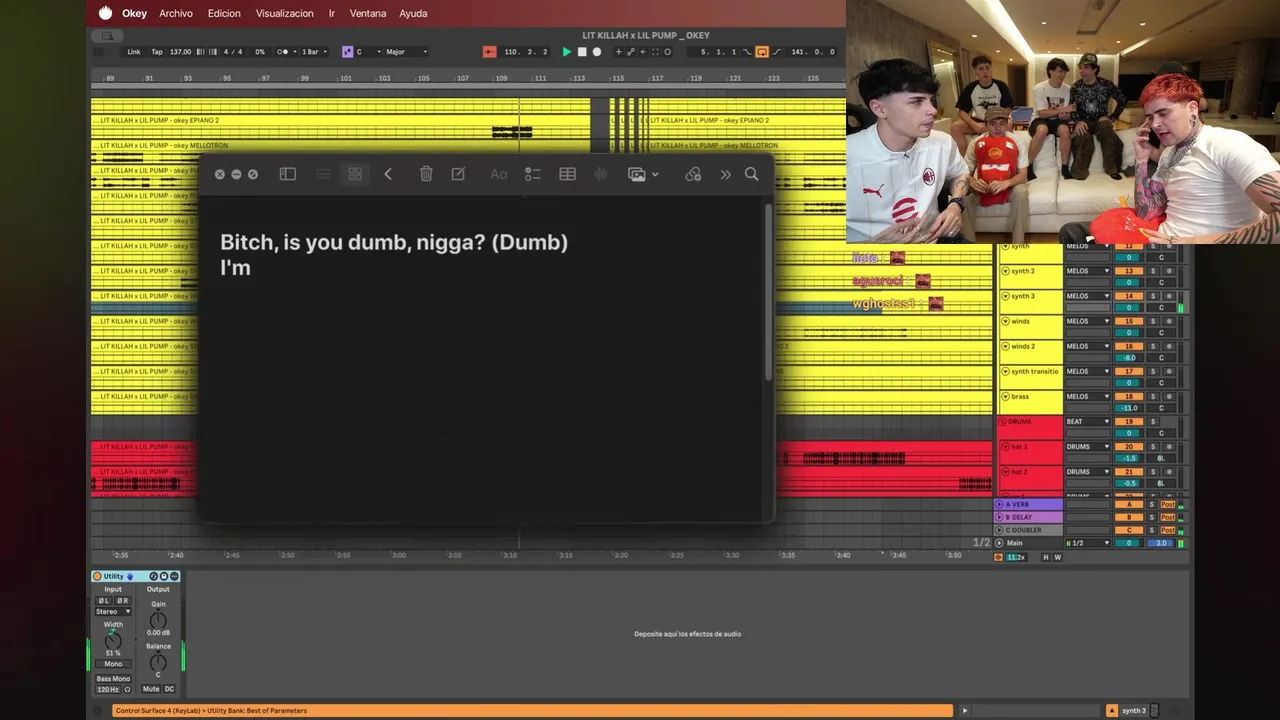Open the Ayuda menu
This screenshot has height=720, width=1280.
pos(413,13)
